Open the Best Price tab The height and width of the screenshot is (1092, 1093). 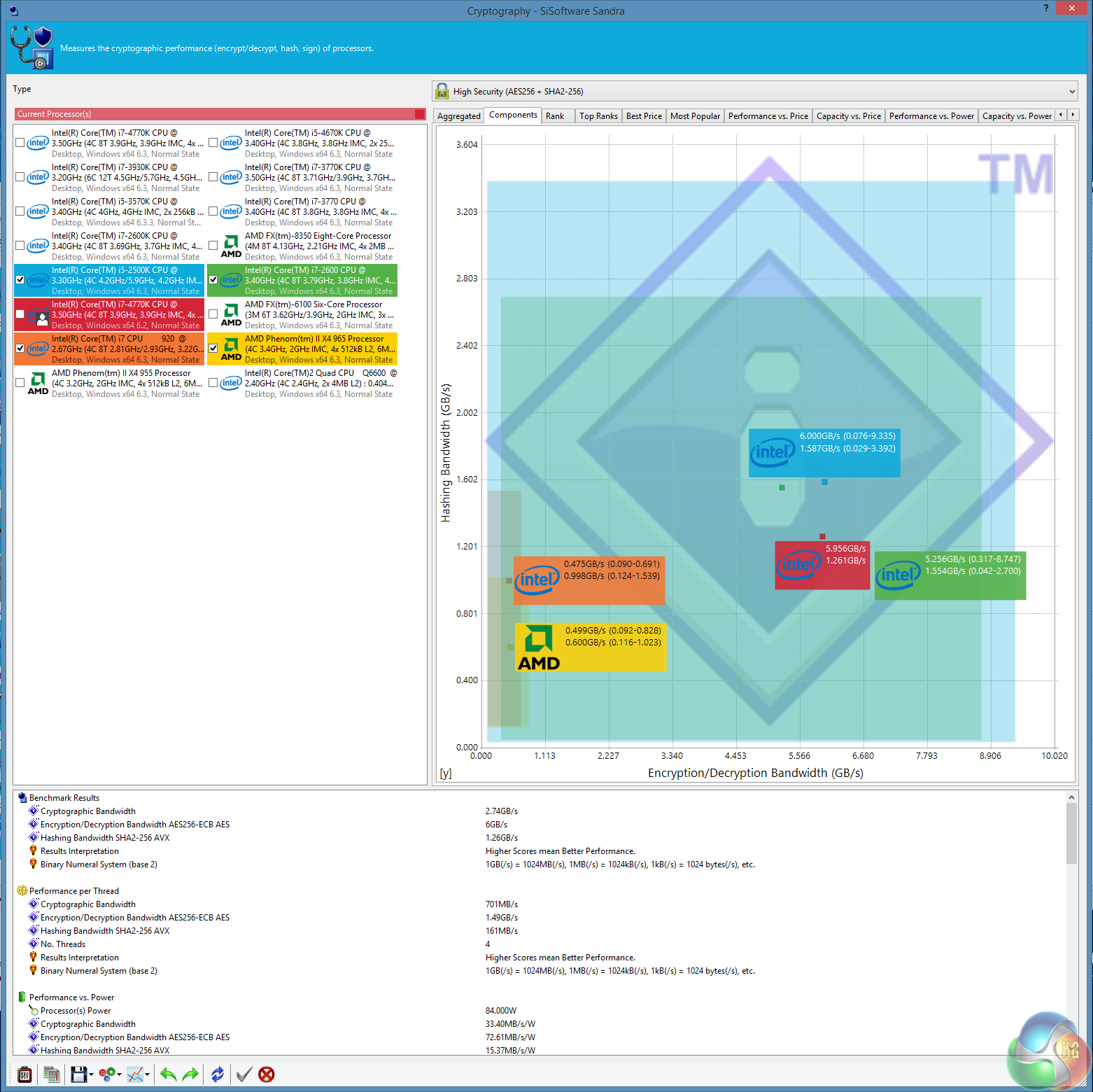(x=644, y=116)
